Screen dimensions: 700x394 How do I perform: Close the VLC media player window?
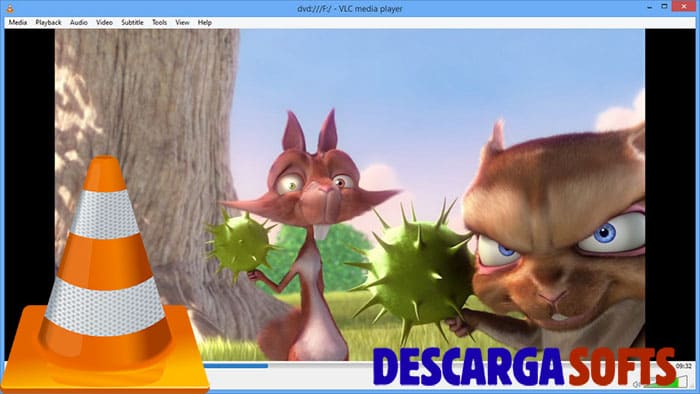click(684, 7)
